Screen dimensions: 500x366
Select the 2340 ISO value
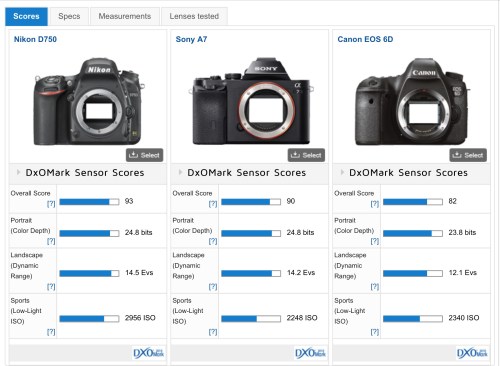tap(464, 318)
